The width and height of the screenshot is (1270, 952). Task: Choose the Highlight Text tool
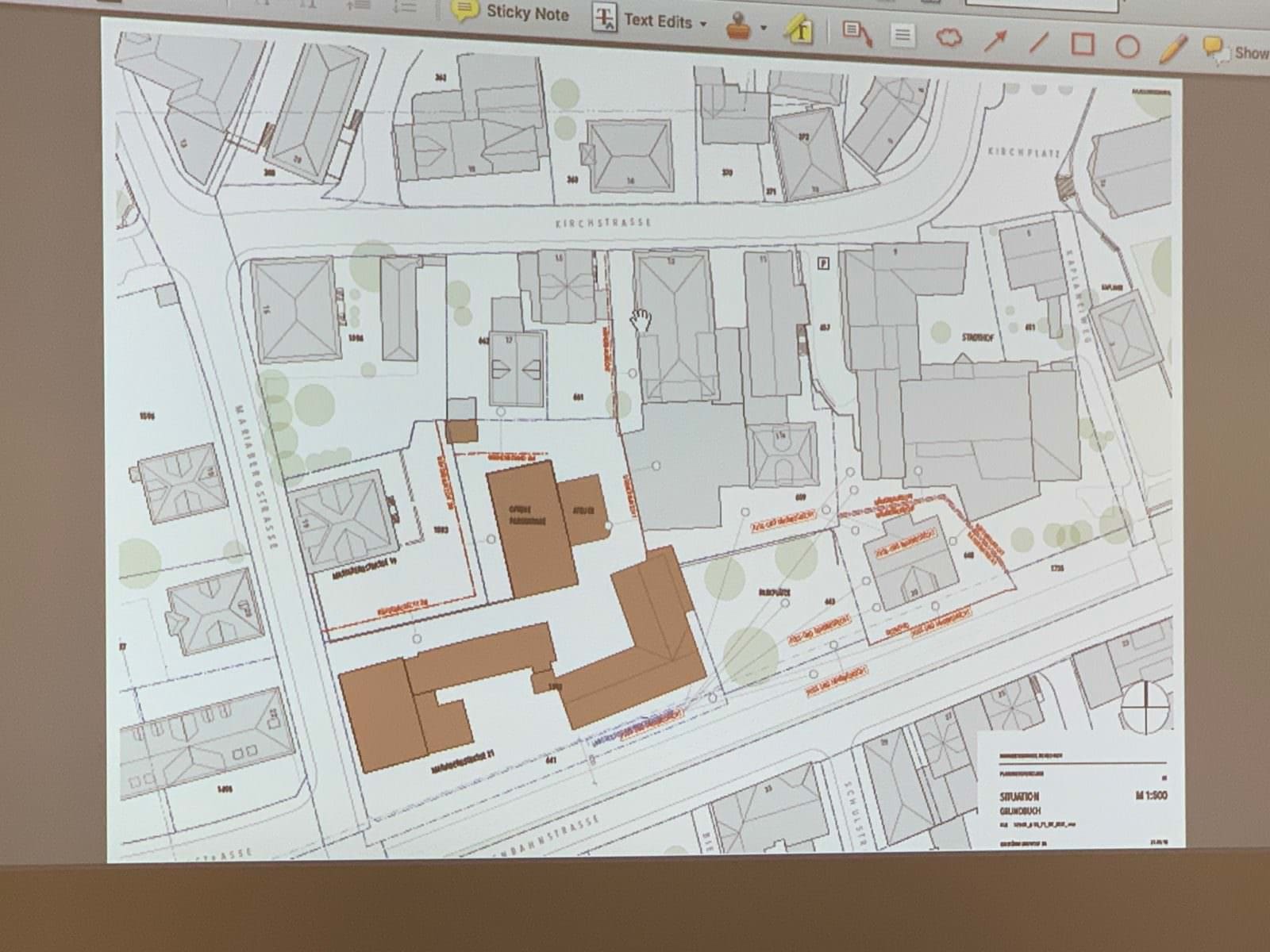point(799,30)
